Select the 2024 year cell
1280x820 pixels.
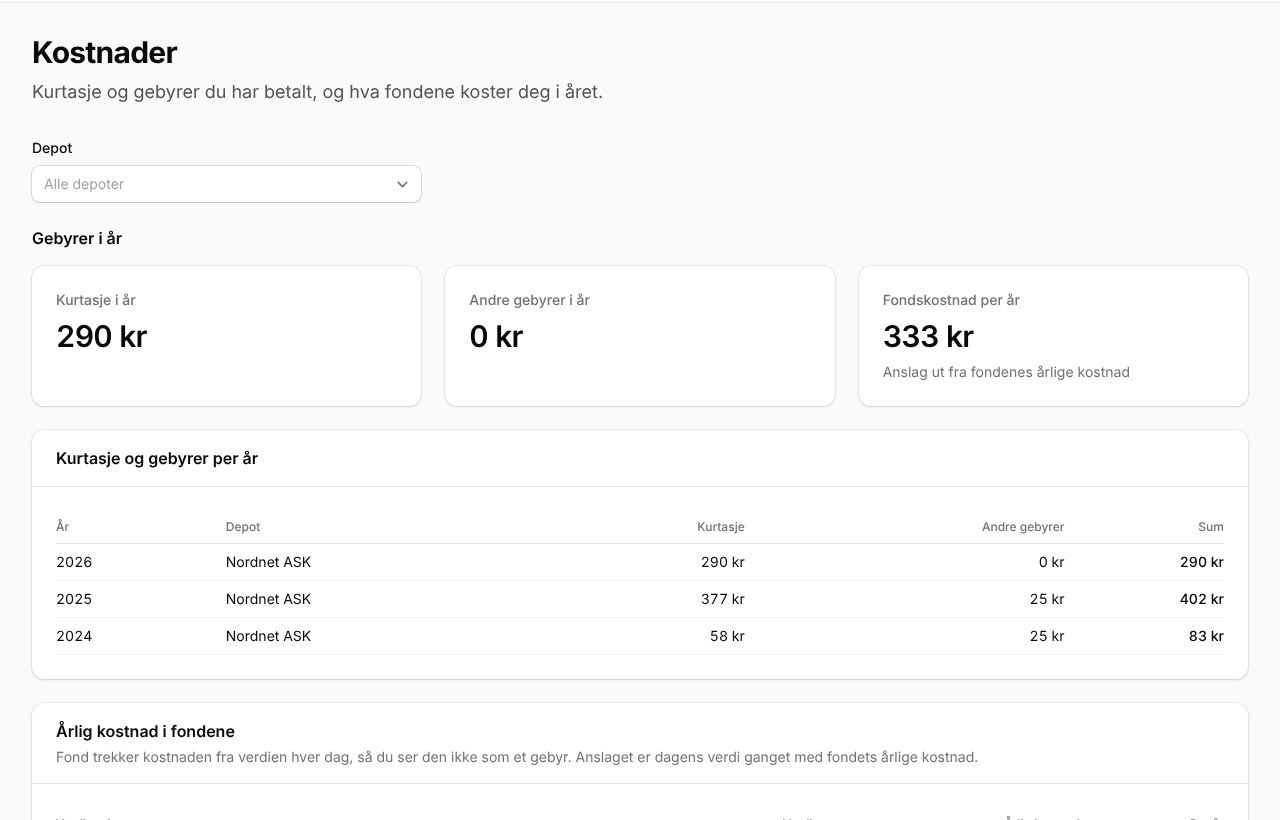point(74,636)
